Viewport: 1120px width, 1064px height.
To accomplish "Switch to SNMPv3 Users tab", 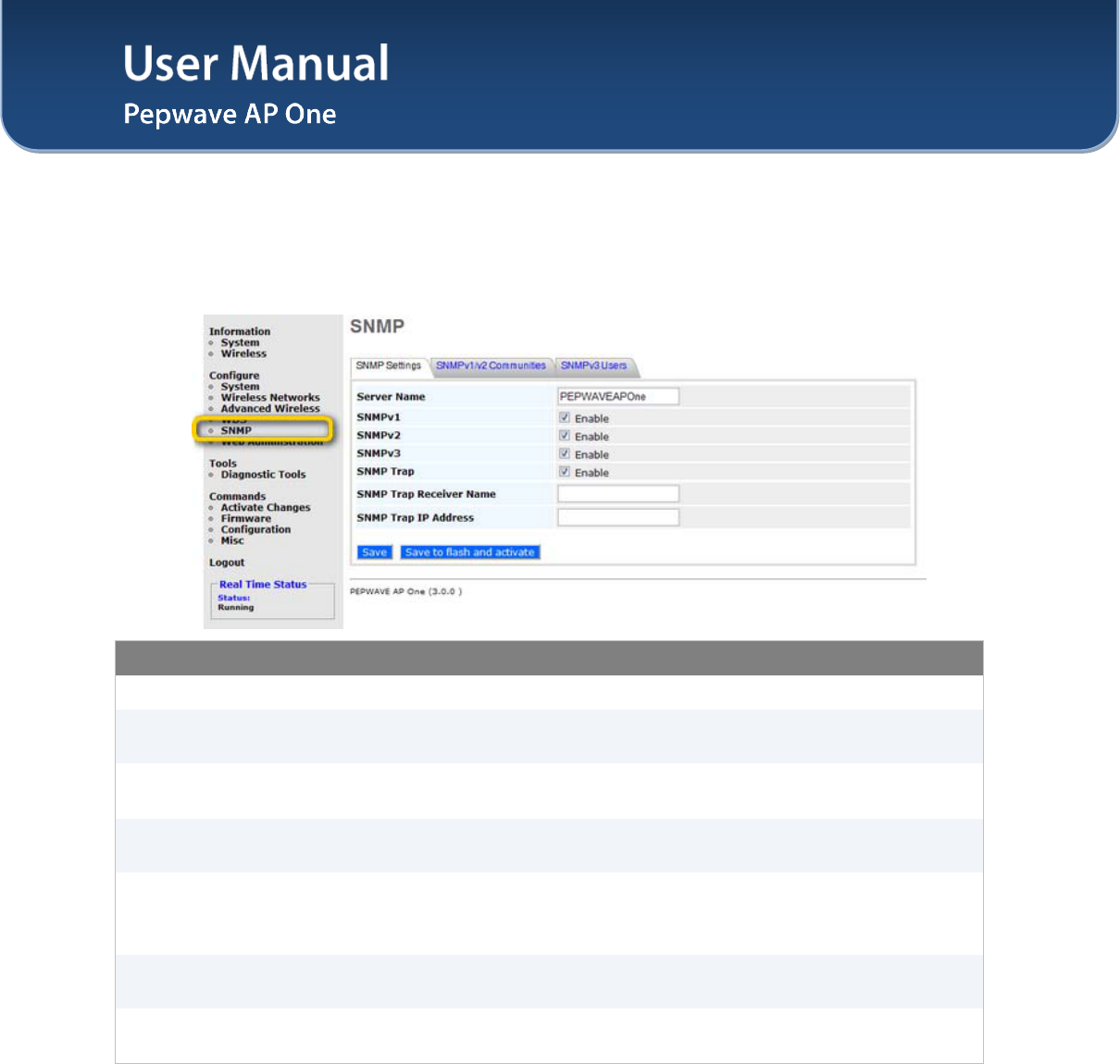I will [x=593, y=366].
